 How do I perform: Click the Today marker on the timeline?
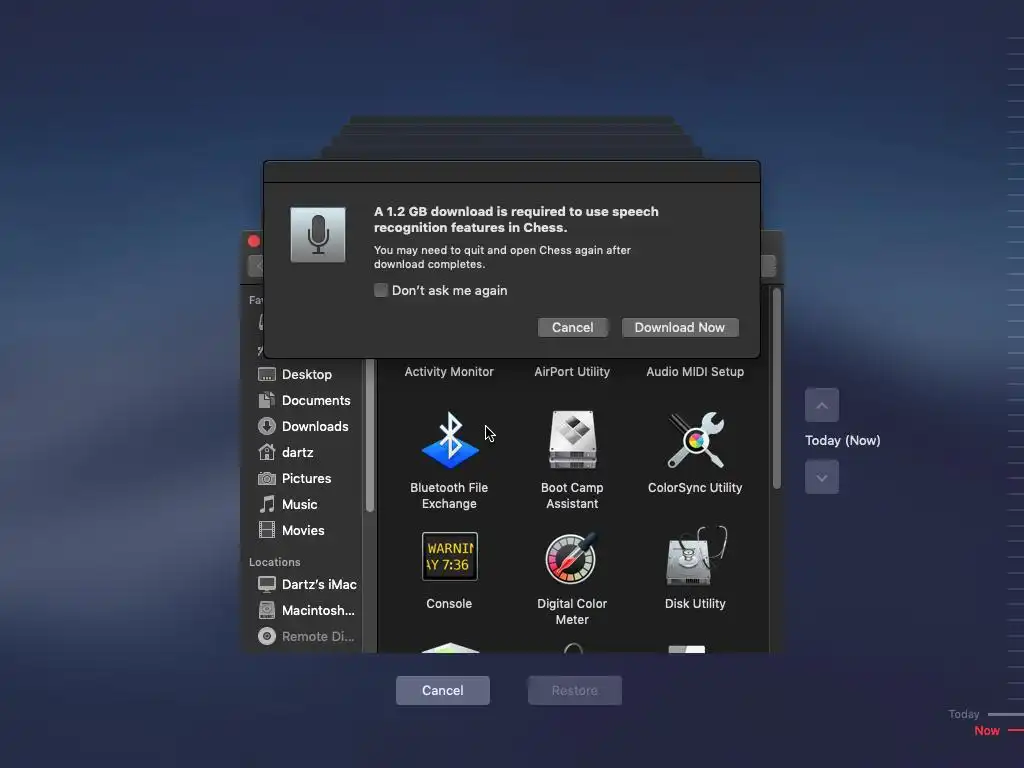[x=964, y=714]
